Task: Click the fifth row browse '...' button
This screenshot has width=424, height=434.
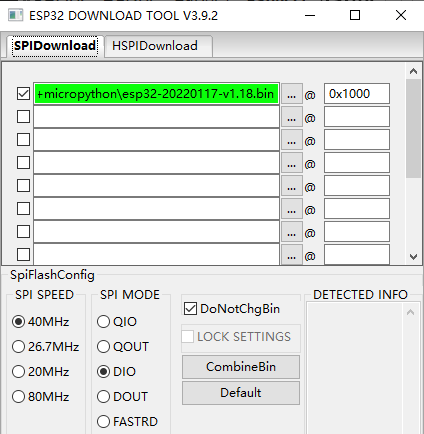Action: point(292,186)
